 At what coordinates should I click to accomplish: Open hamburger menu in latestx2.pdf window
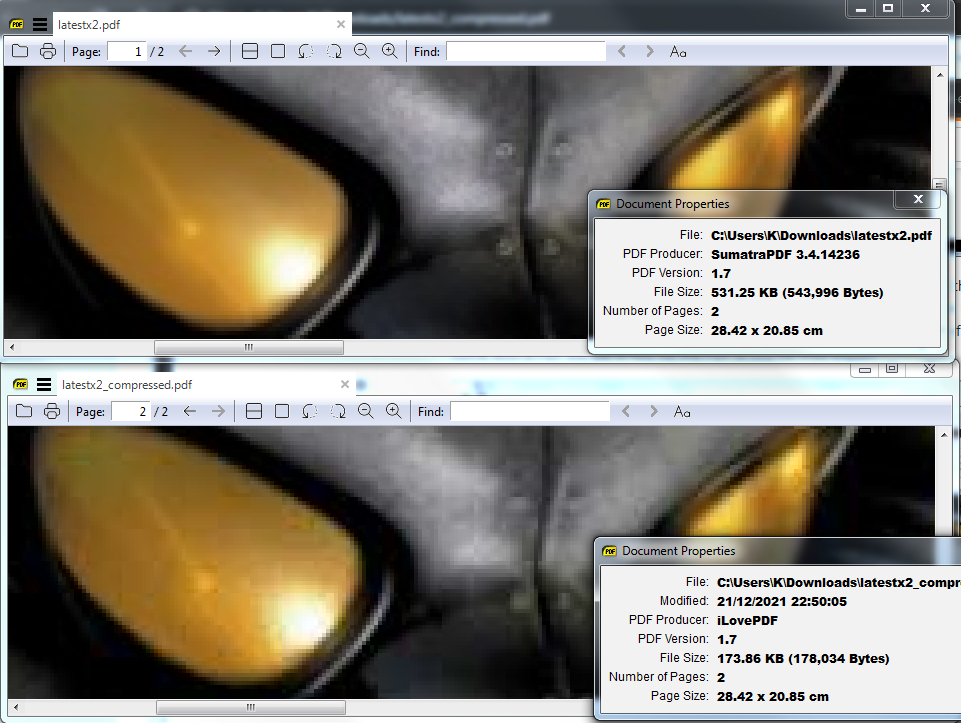coord(40,25)
